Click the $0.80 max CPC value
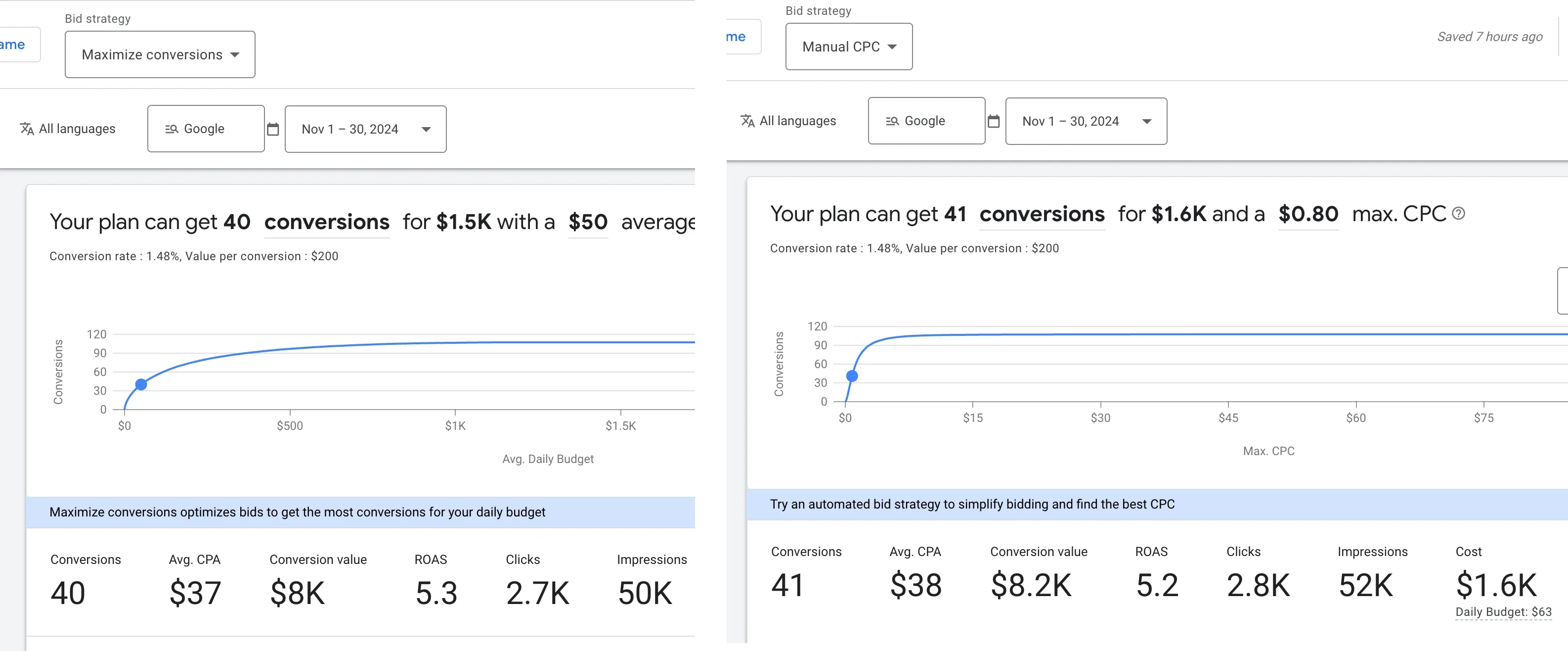1568x651 pixels. (x=1308, y=214)
